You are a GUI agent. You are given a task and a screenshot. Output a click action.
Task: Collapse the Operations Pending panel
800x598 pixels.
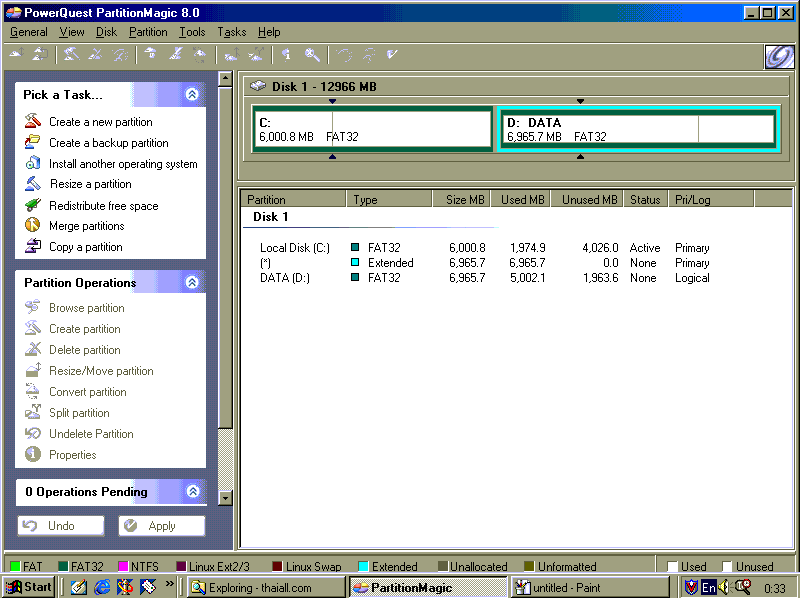pyautogui.click(x=192, y=492)
